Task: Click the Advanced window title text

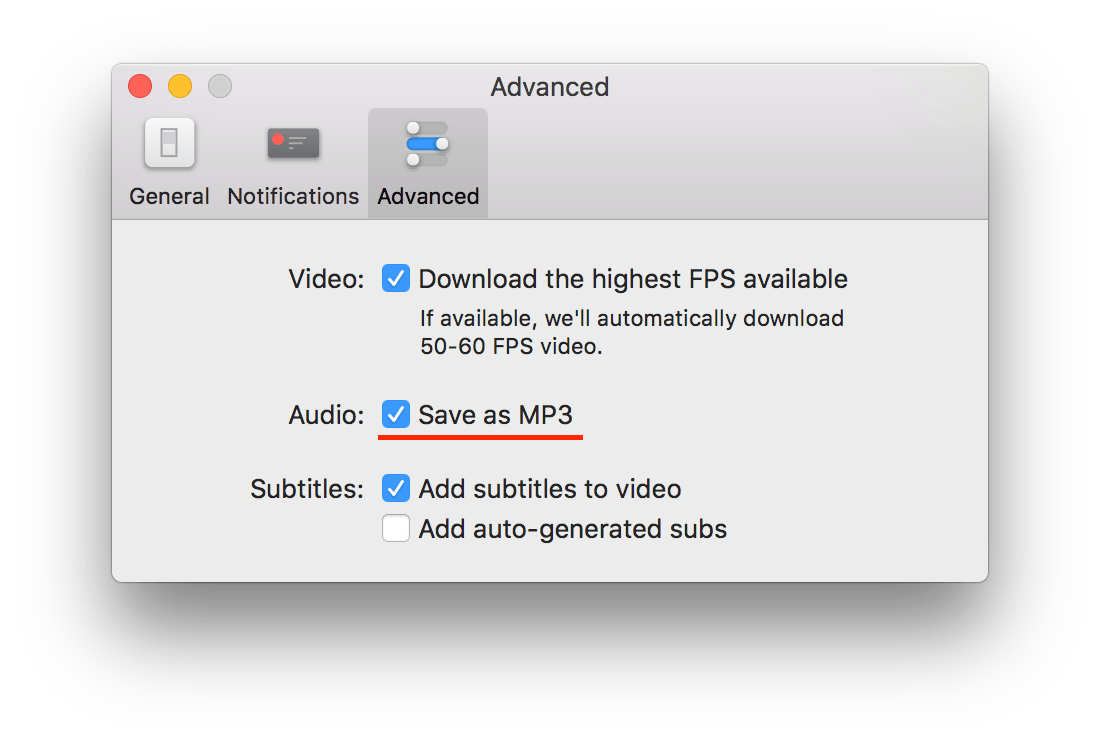Action: point(550,87)
